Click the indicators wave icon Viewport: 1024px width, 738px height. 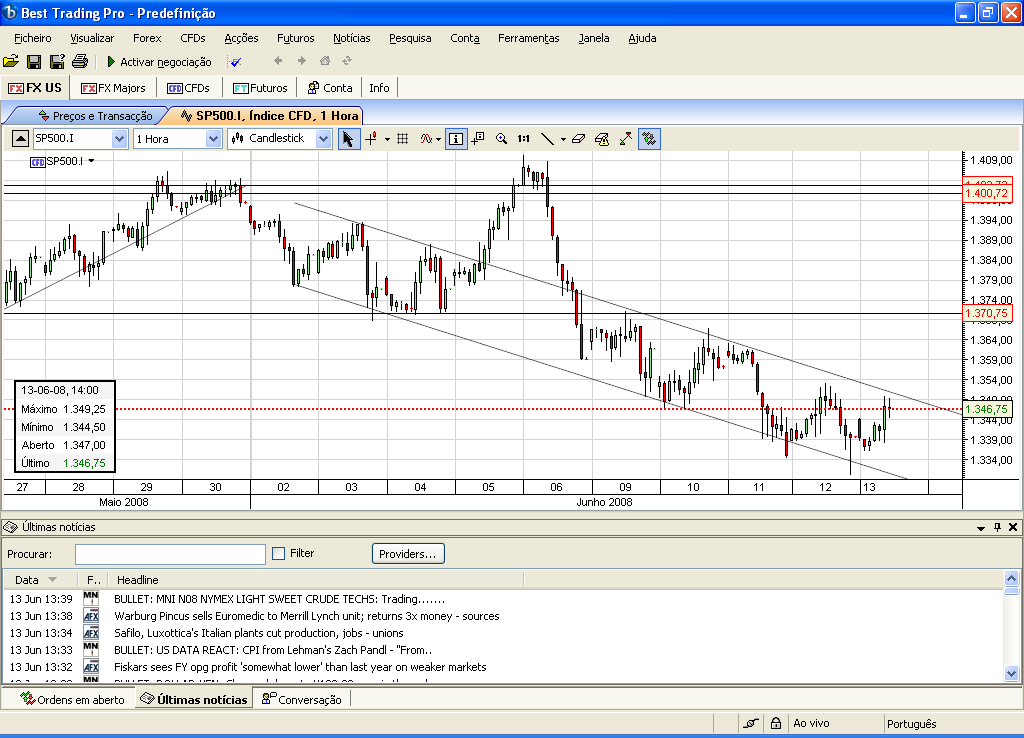pos(426,138)
